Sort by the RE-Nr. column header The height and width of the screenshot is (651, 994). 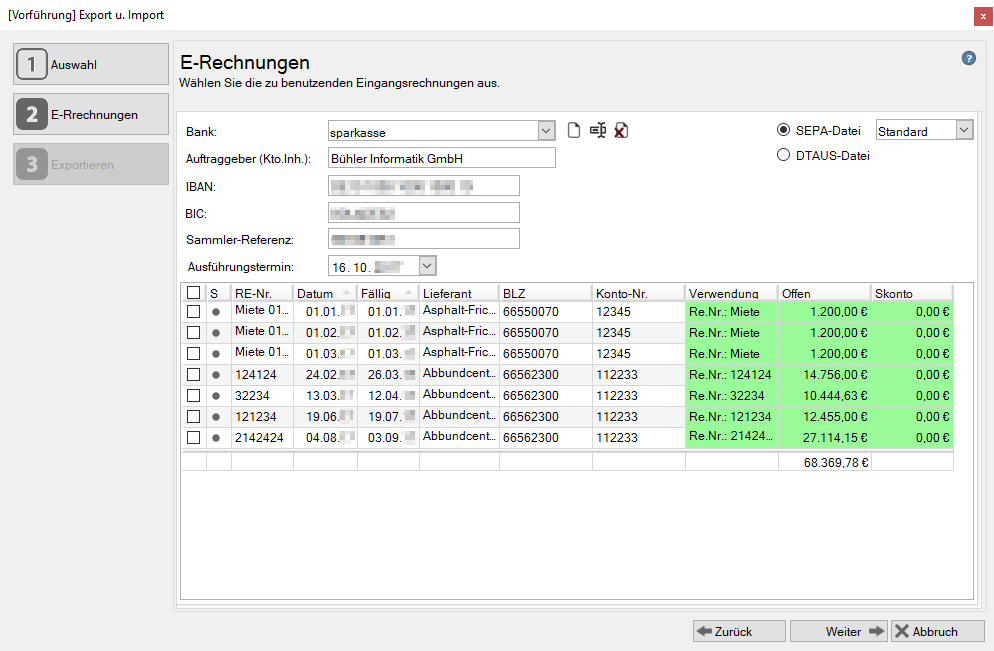coord(262,293)
